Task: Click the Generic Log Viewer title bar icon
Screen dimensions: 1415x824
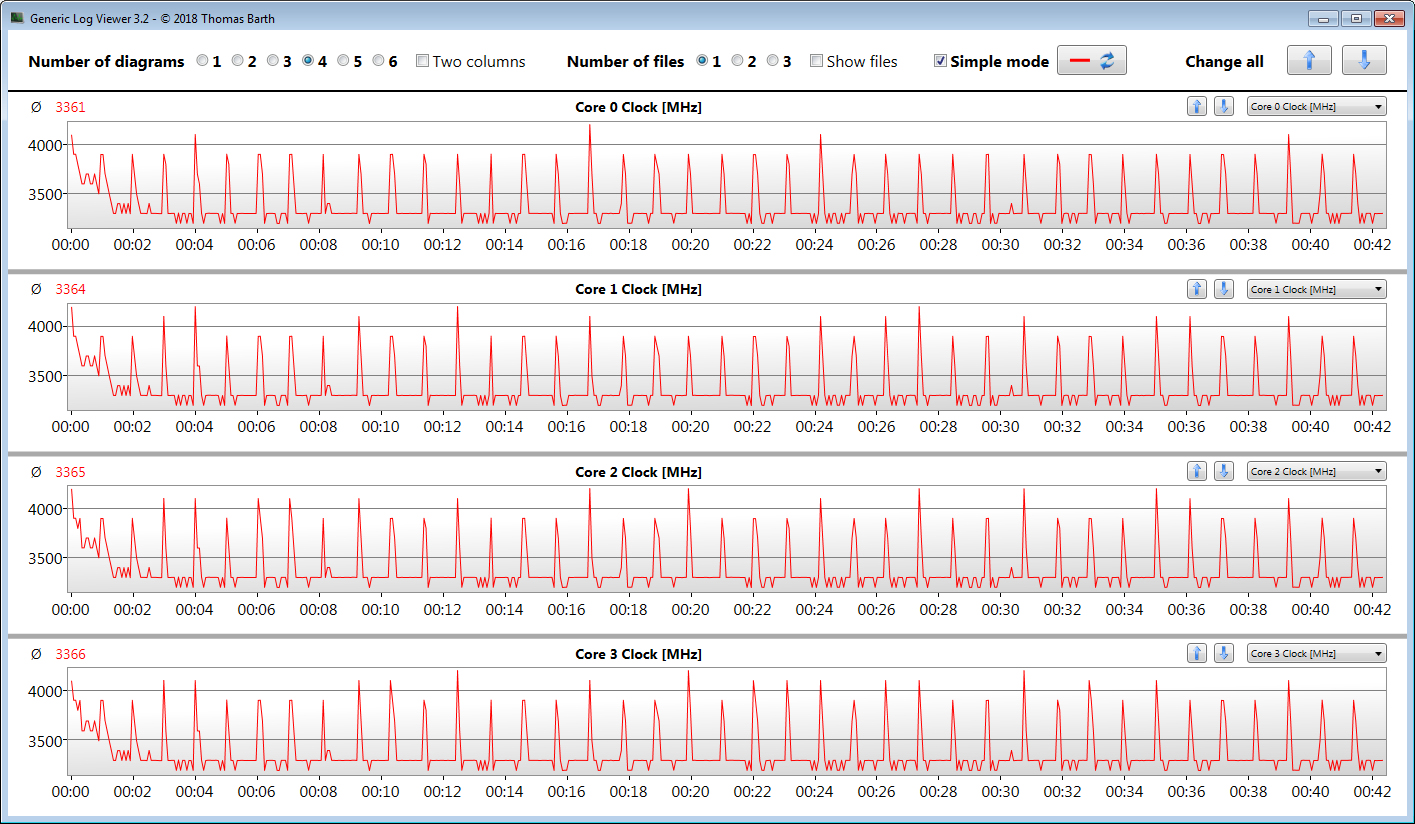Action: (x=17, y=18)
